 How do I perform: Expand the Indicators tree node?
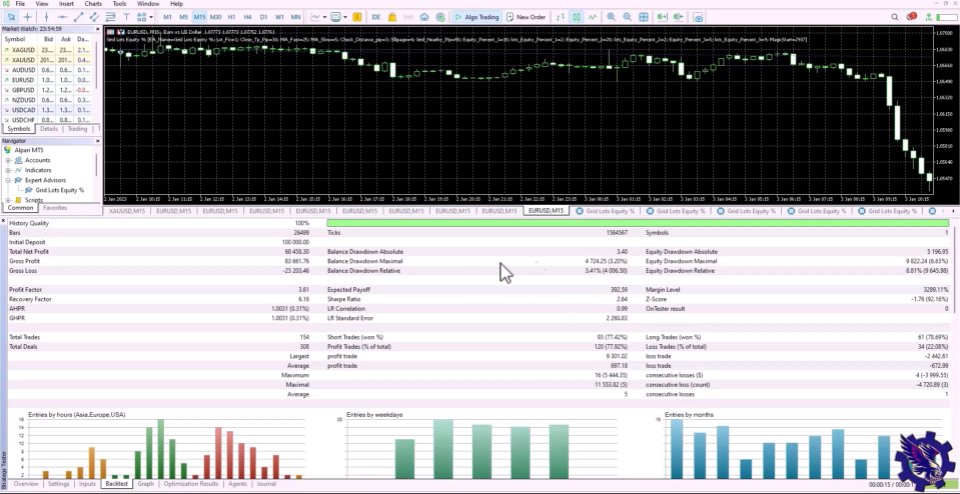pyautogui.click(x=9, y=170)
